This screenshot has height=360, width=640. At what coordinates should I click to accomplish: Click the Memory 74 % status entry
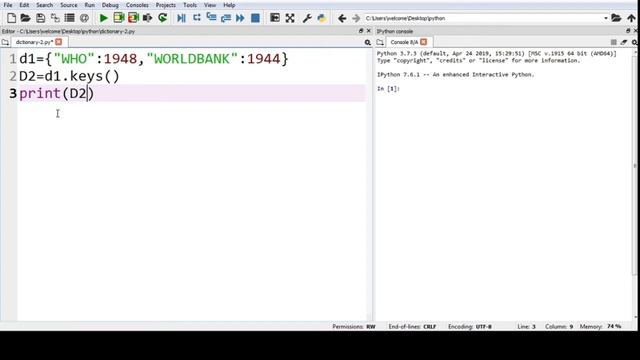600,327
